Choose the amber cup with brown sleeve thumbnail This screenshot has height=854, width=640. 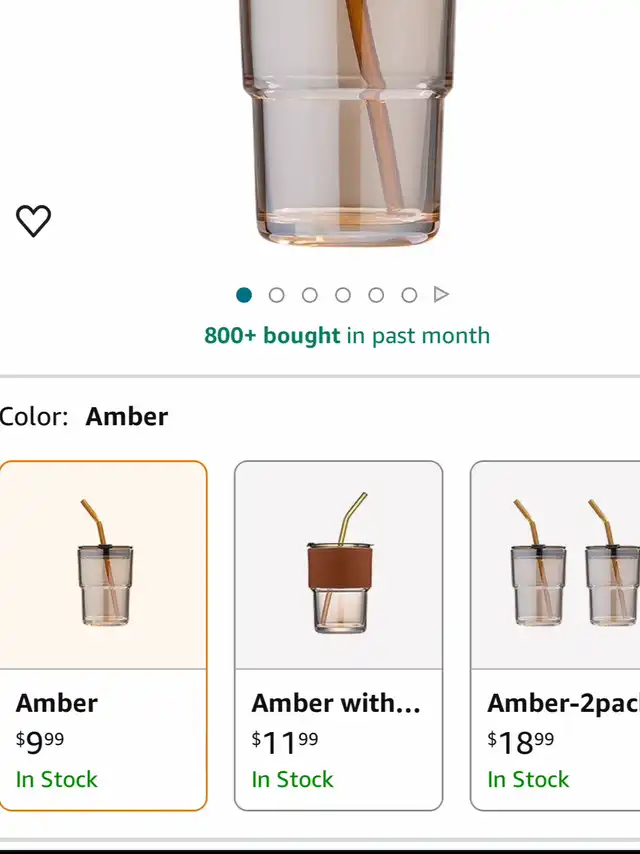[338, 564]
